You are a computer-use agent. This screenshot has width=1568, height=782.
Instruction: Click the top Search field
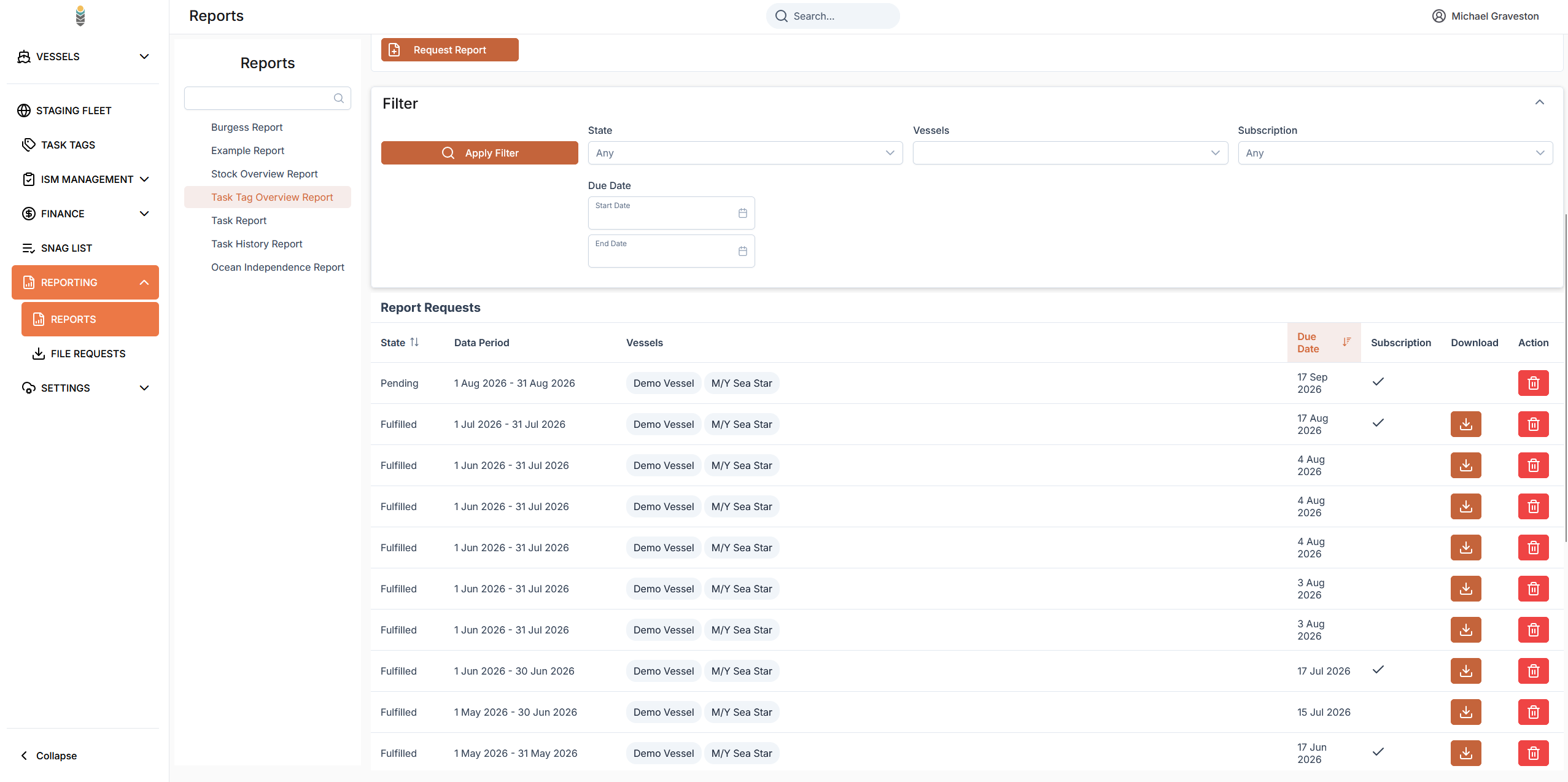tap(833, 16)
